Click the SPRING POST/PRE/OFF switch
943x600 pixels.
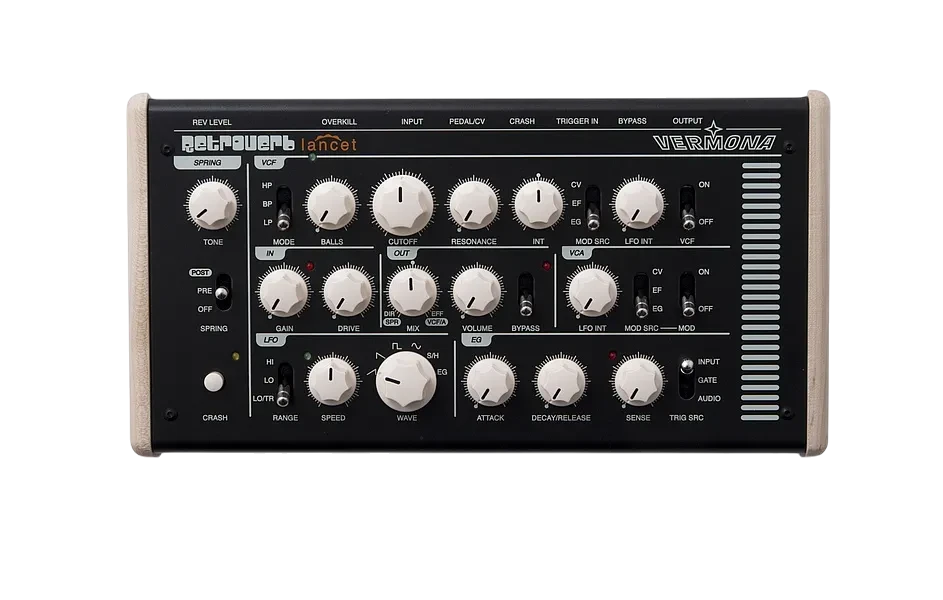pos(223,292)
